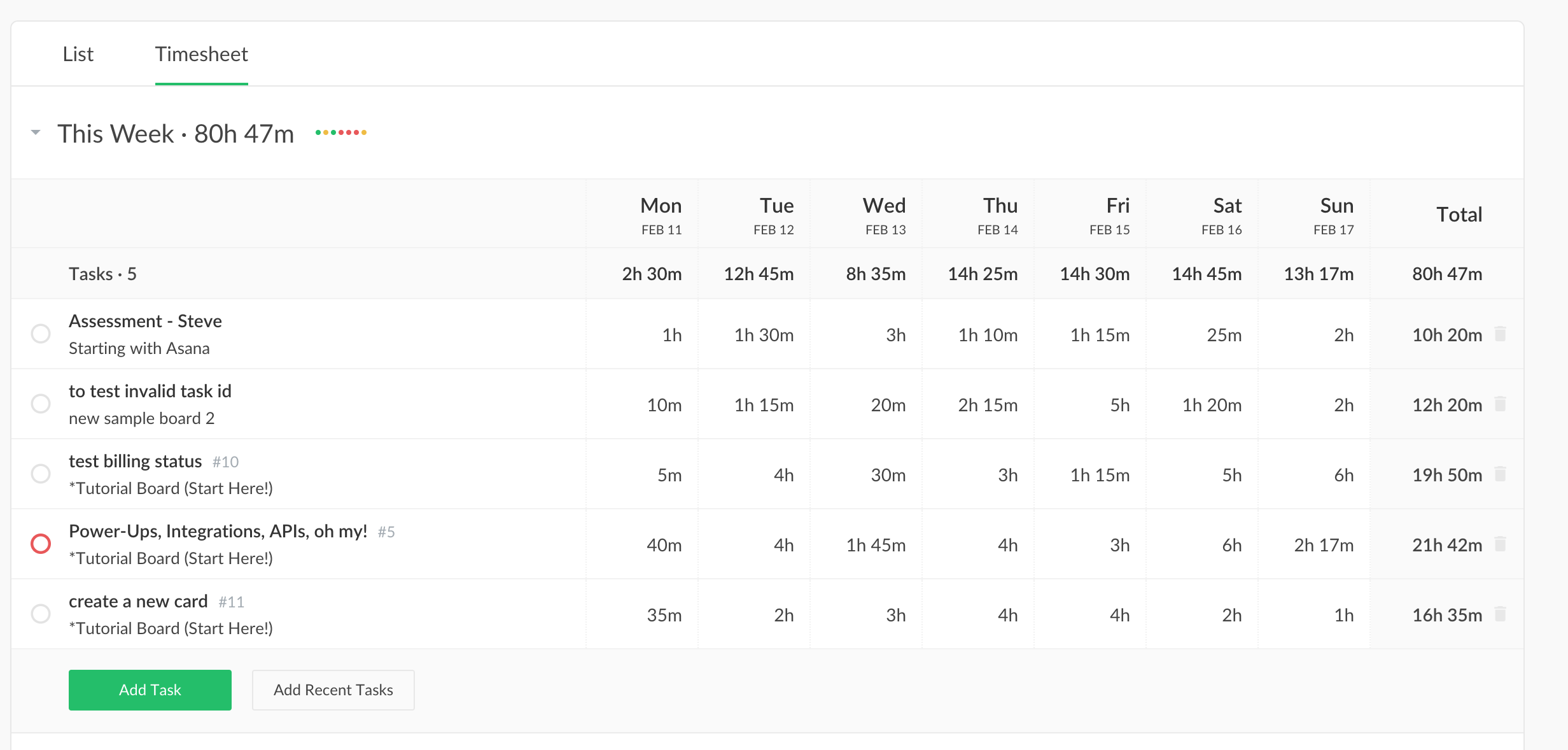Select the Timesheet tab
The image size is (1568, 750).
[201, 54]
